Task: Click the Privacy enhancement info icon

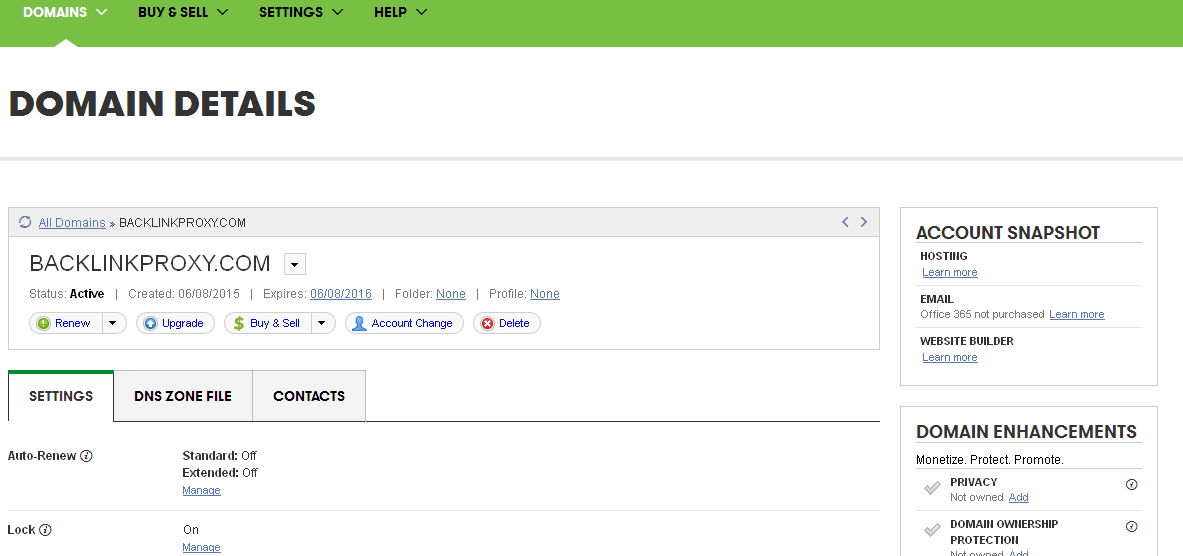Action: pyautogui.click(x=1132, y=484)
